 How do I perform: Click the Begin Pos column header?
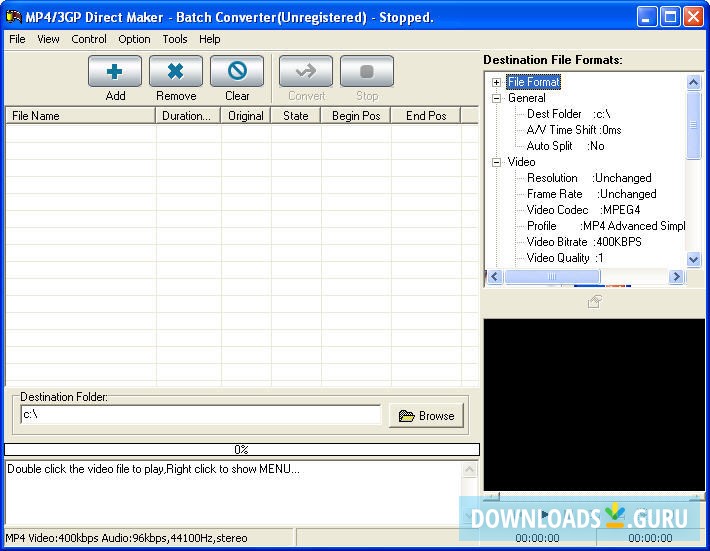click(356, 116)
